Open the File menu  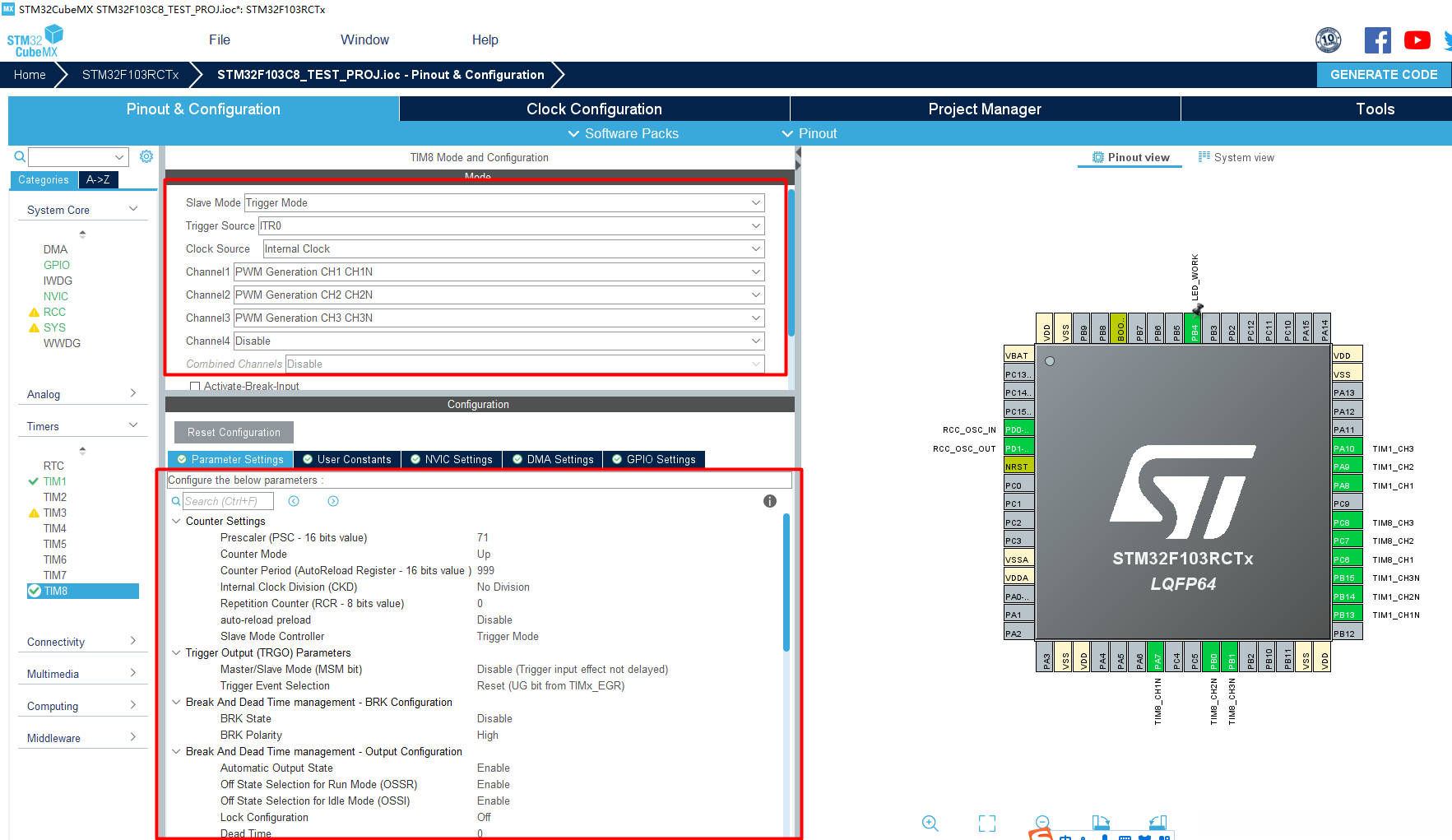click(x=220, y=39)
